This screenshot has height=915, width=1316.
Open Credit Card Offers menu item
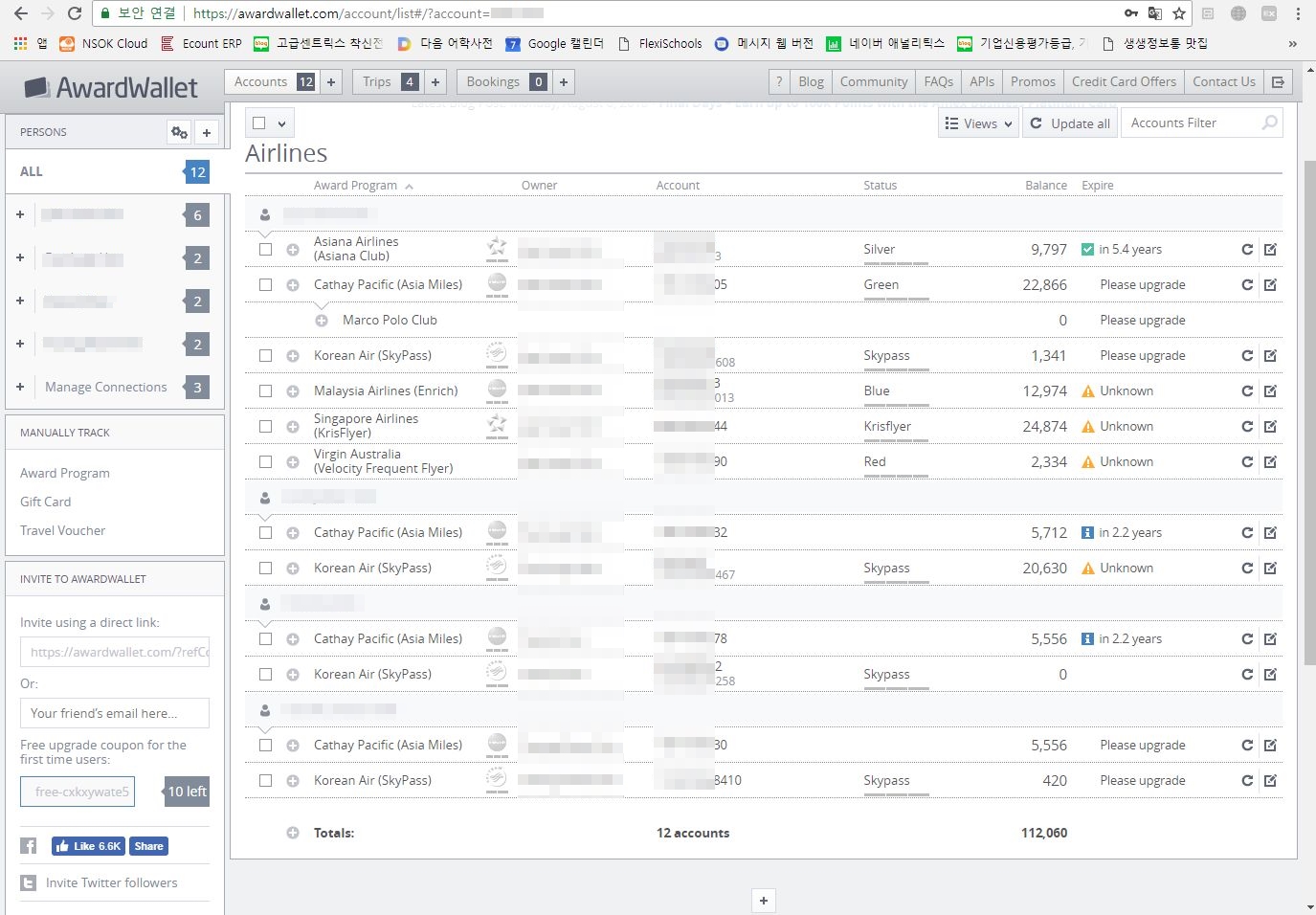[1124, 82]
